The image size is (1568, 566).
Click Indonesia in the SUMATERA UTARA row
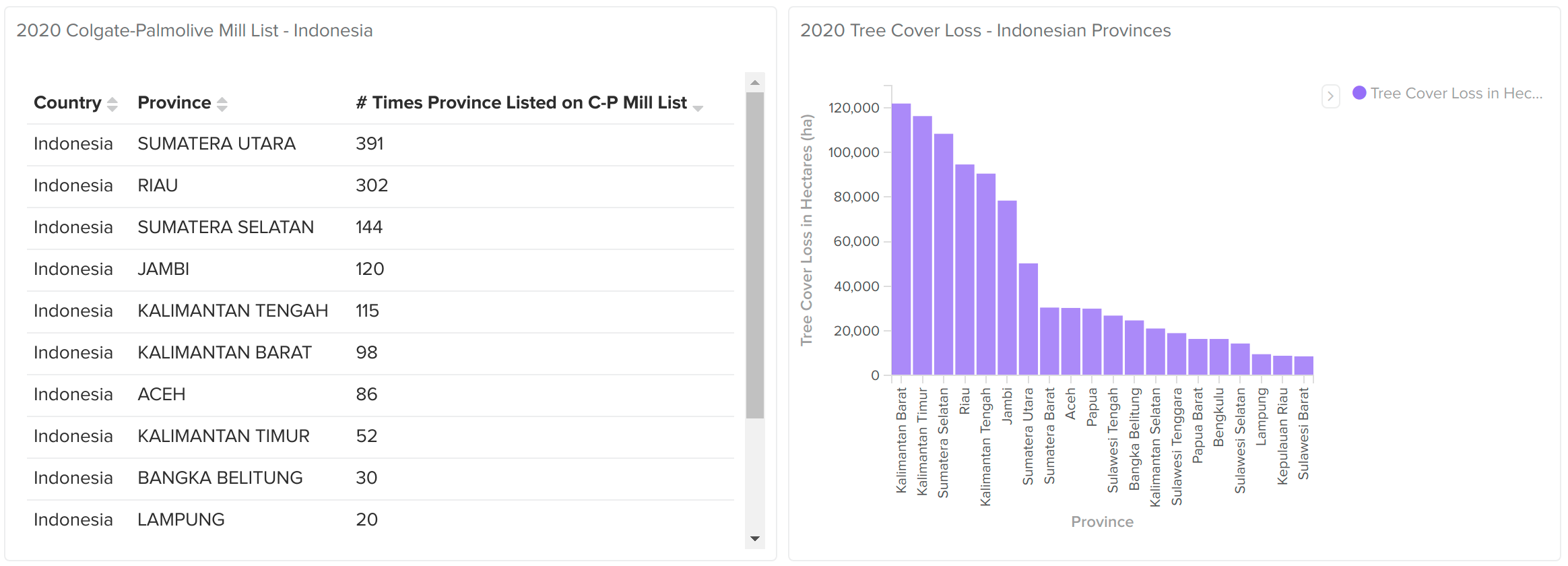(x=73, y=144)
